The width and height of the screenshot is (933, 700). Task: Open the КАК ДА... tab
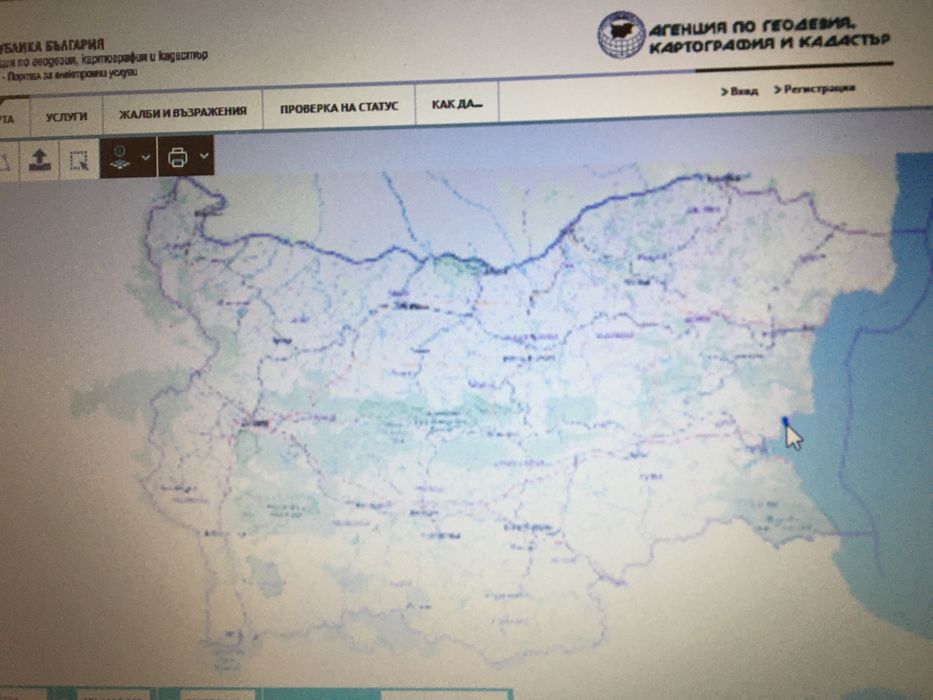click(x=456, y=105)
